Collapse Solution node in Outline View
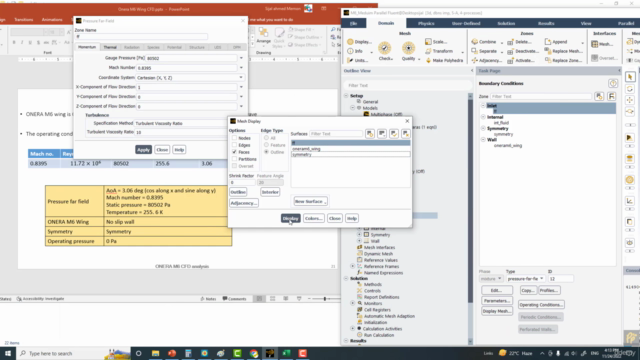This screenshot has height=360, width=640. point(346,278)
